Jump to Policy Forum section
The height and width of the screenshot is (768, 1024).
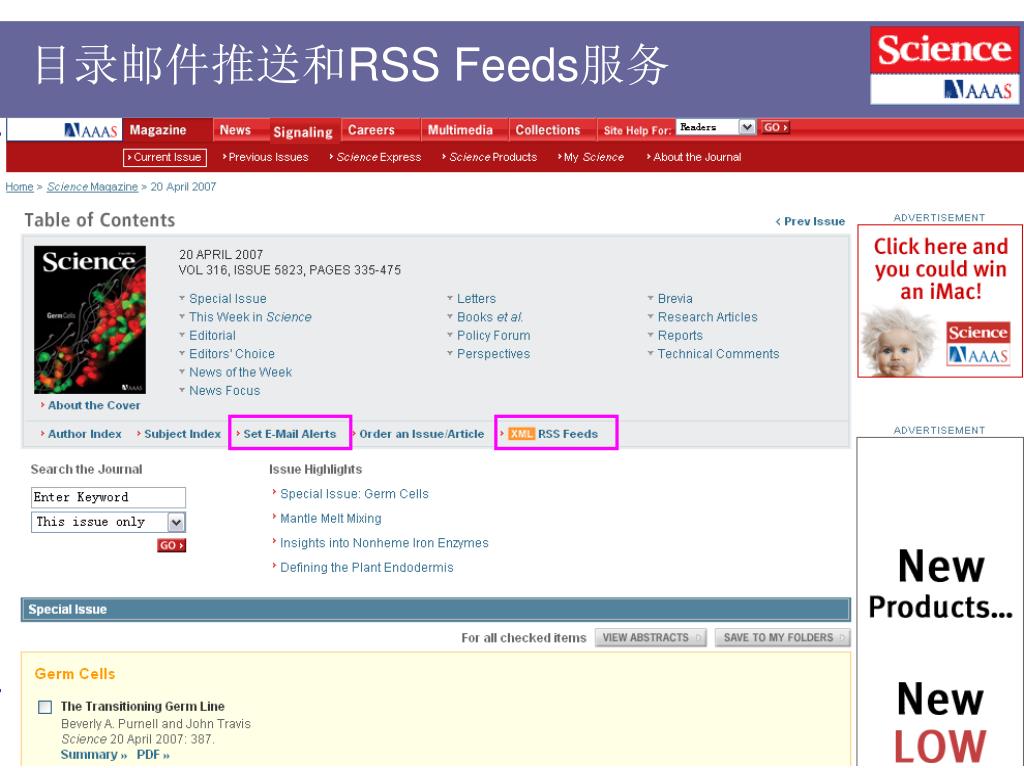(x=494, y=336)
